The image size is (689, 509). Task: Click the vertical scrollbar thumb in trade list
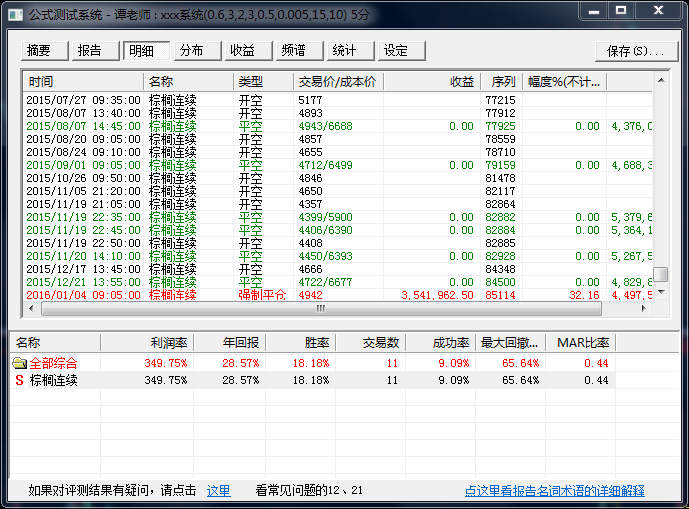[660, 274]
